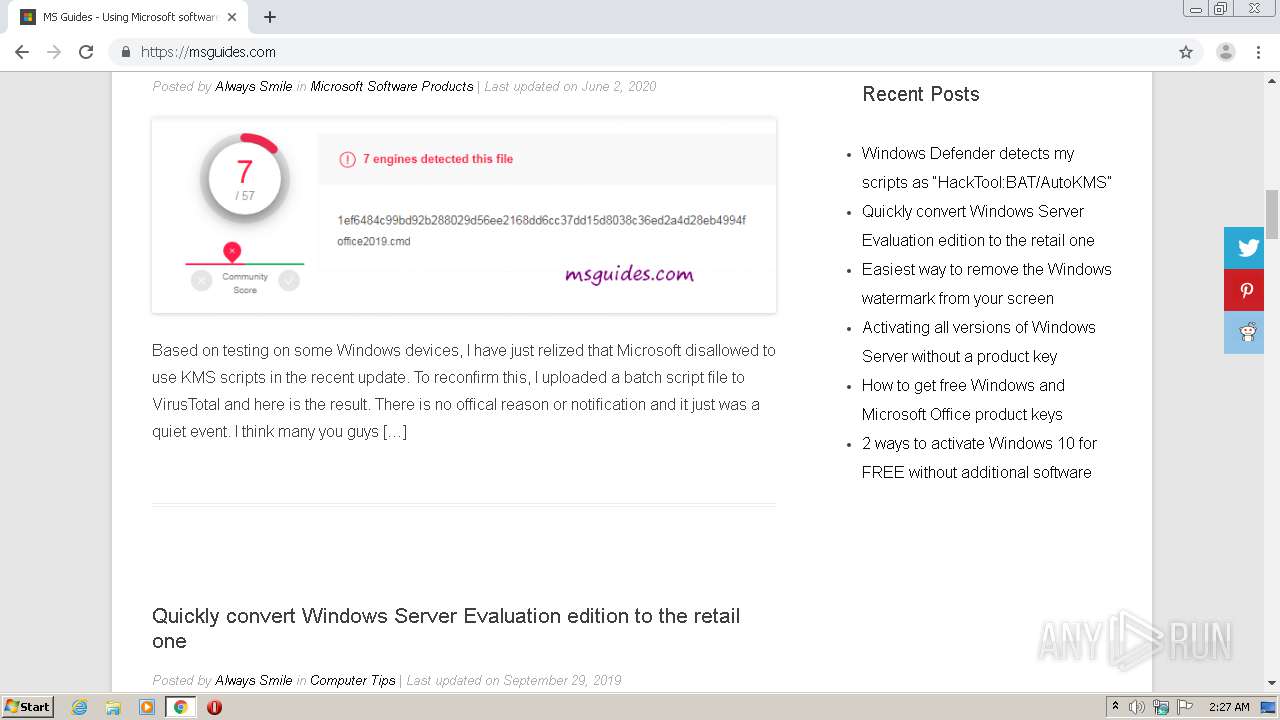
Task: Click the scrollbar down arrow
Action: point(1272,683)
